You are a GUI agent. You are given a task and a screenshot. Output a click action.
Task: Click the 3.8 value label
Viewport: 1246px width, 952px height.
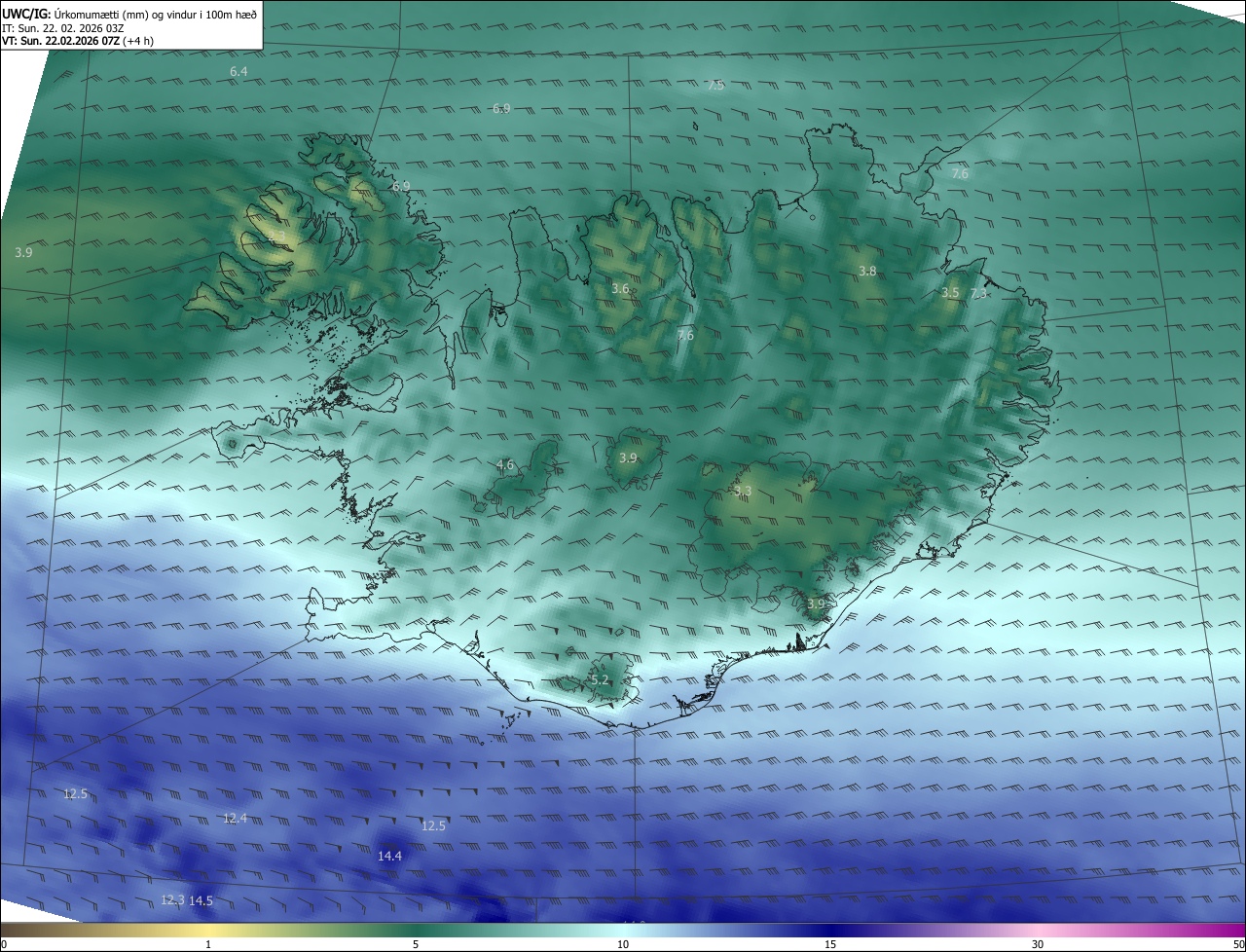[867, 271]
